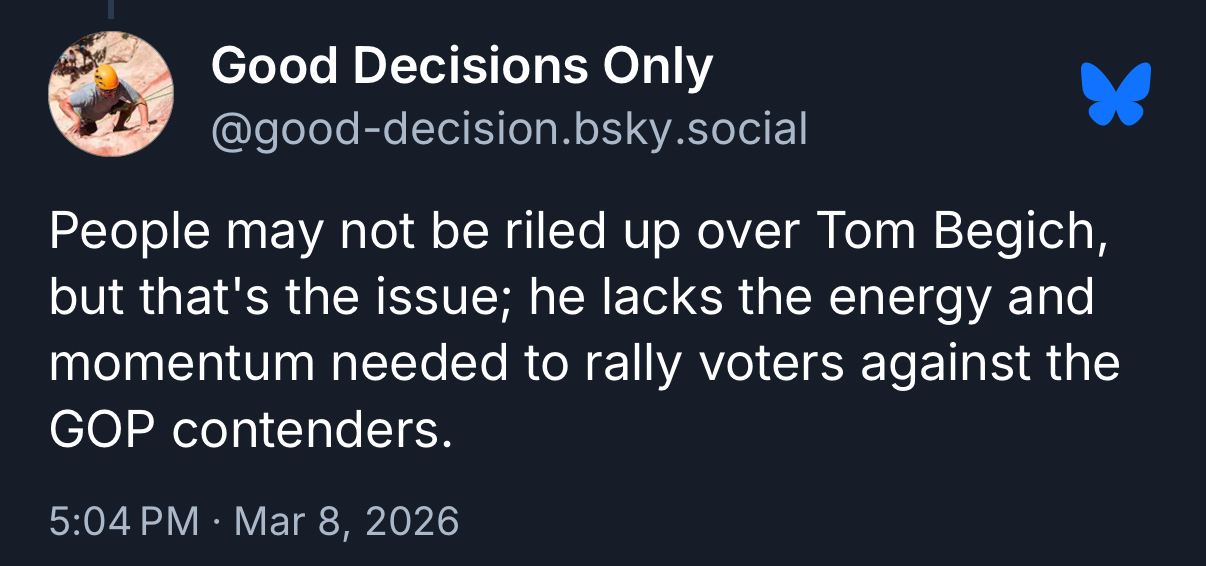The width and height of the screenshot is (1206, 566).
Task: Click the @good-decision.bsky.social handle
Action: pyautogui.click(x=508, y=129)
